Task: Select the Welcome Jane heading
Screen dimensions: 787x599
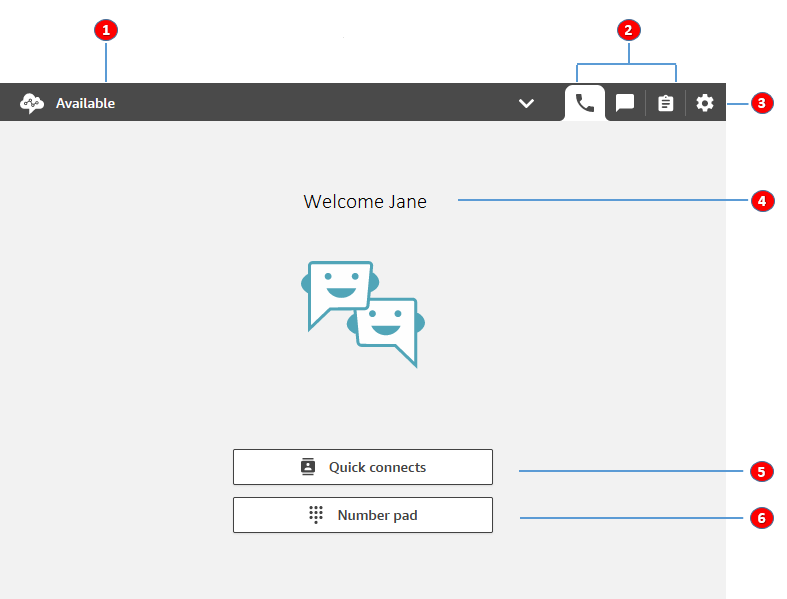Action: 365,202
